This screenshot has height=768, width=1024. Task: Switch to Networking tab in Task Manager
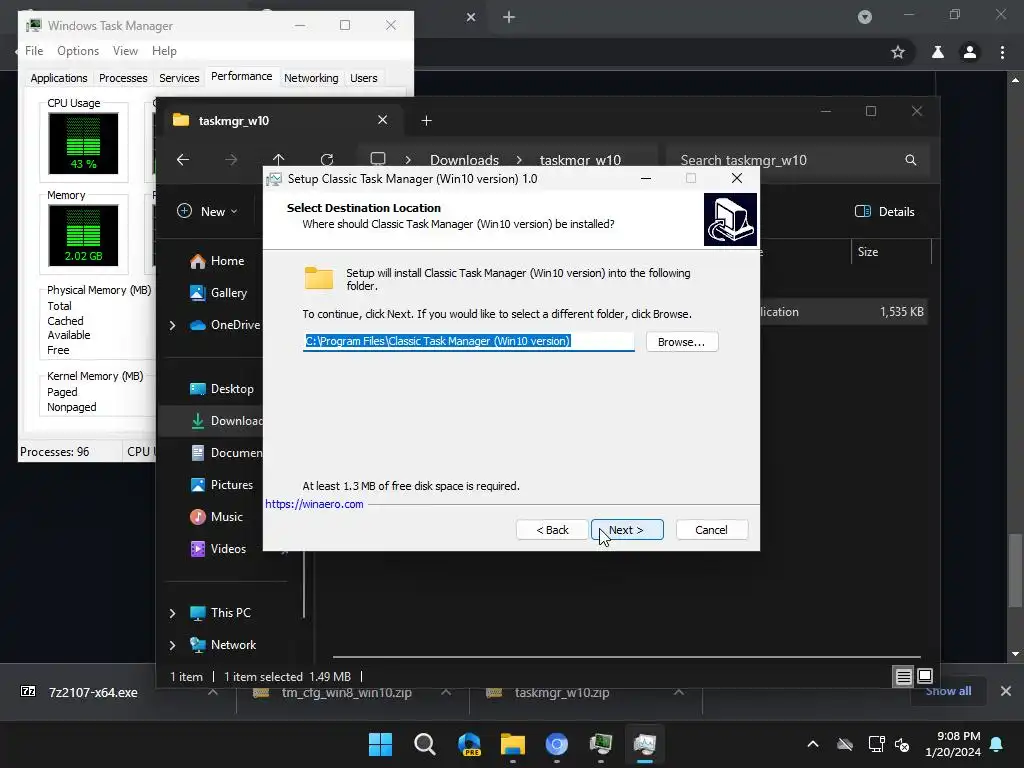(x=311, y=78)
